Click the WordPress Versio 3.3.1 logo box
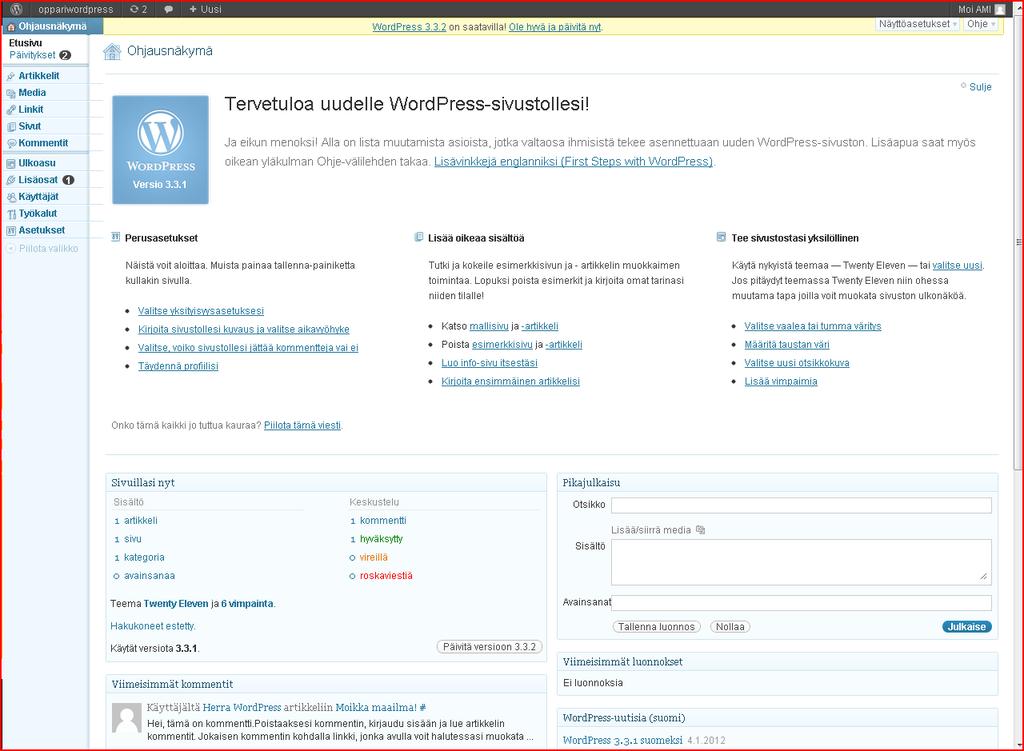Viewport: 1024px width, 751px height. click(161, 150)
